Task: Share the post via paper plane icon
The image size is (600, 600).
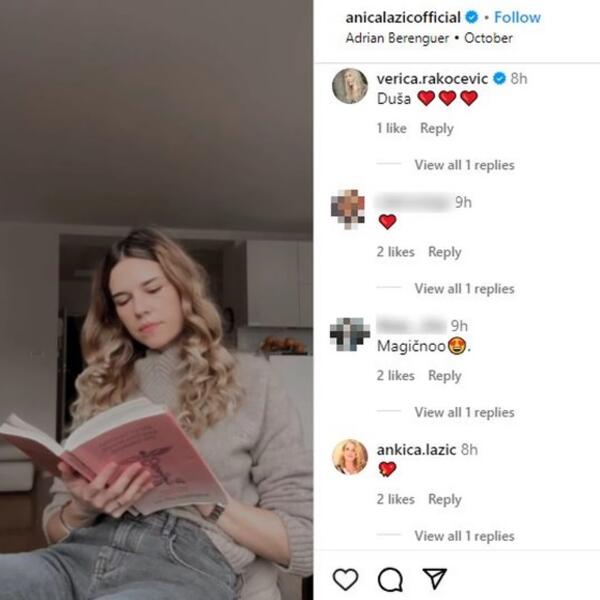Action: tap(435, 579)
